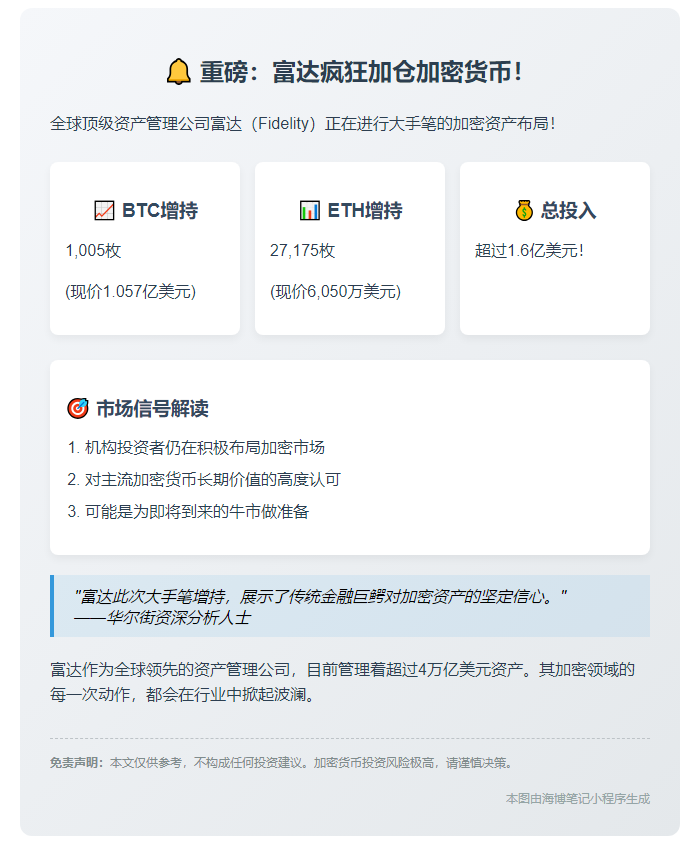Click the paragraph line 每一次动作，都会在行业中掀起波澜
The width and height of the screenshot is (700, 868).
[x=184, y=694]
